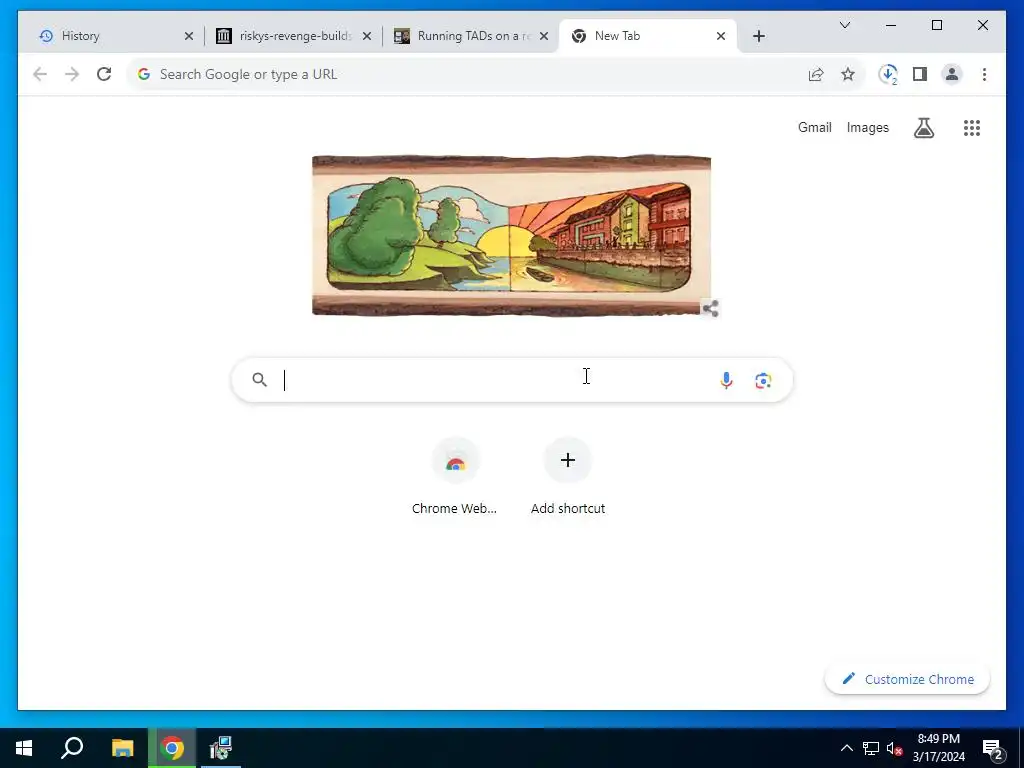The image size is (1024, 768).
Task: Open Google Lens image search icon
Action: [x=763, y=380]
